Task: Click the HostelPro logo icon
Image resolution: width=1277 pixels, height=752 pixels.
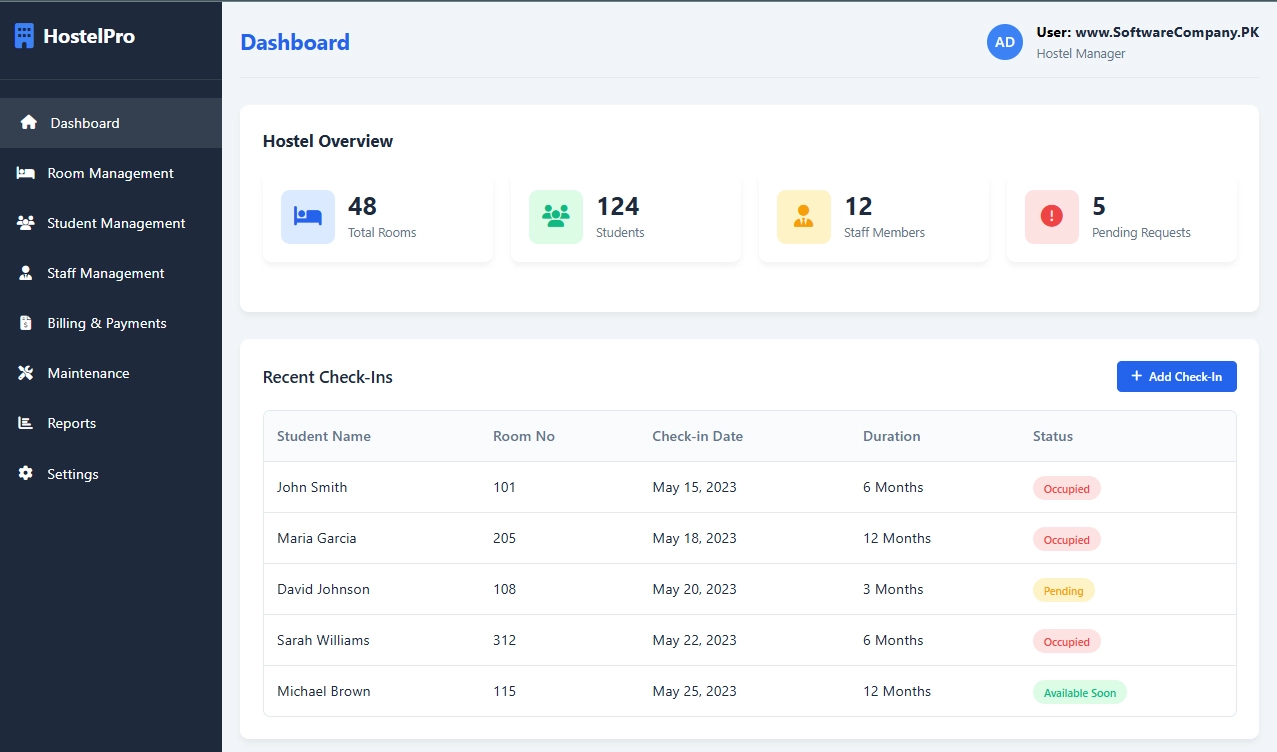Action: tap(23, 35)
